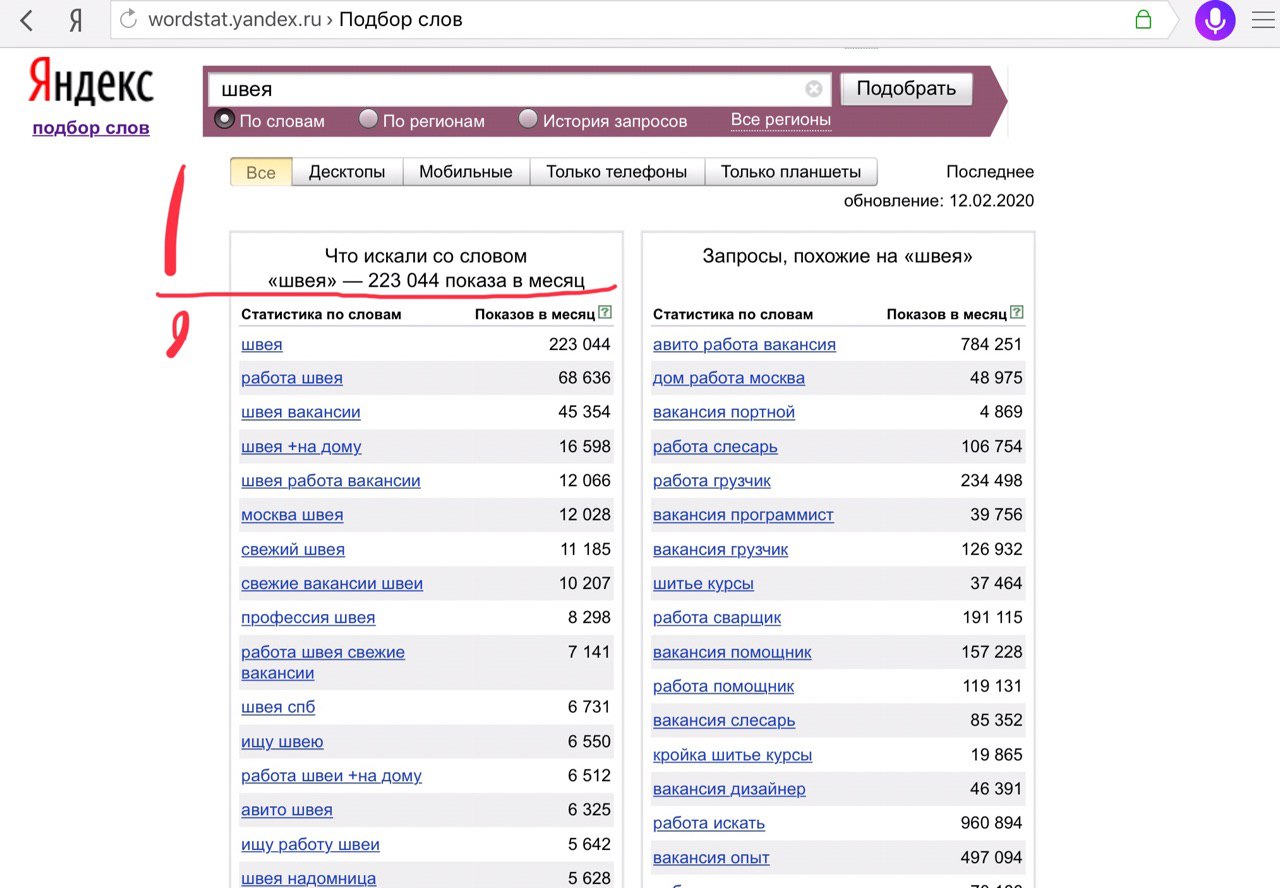Activate the purple microphone voice assistant

click(x=1215, y=20)
